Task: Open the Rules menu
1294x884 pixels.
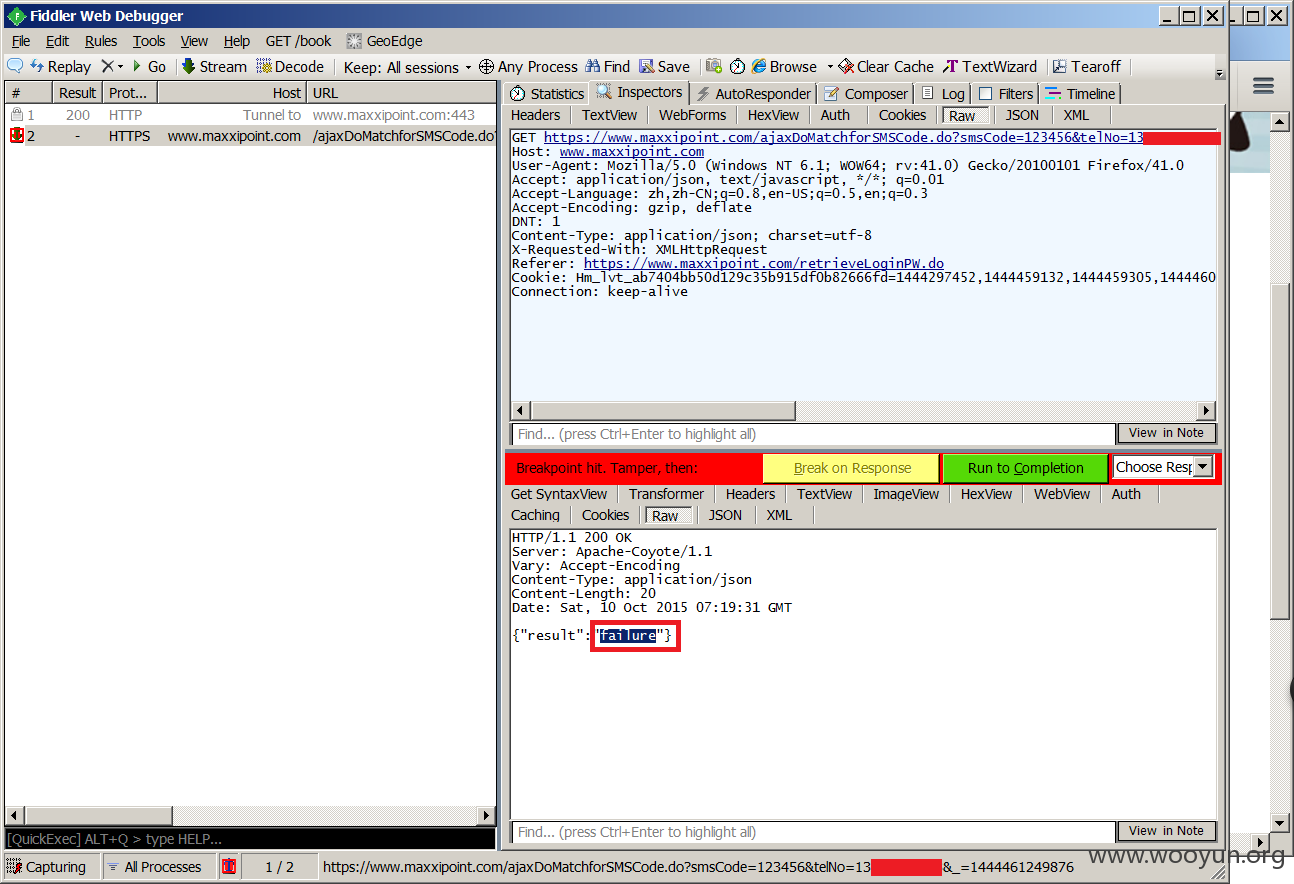Action: (101, 41)
